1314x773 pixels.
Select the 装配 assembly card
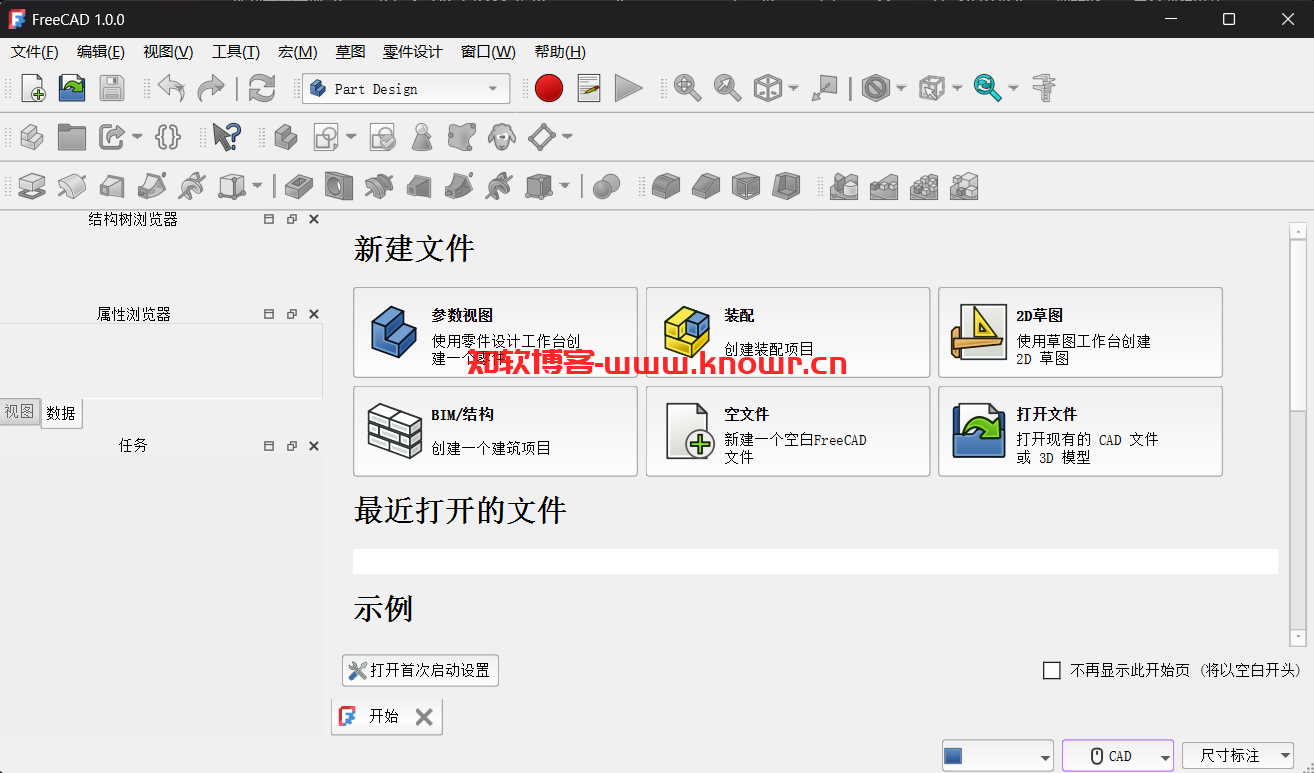pos(788,332)
